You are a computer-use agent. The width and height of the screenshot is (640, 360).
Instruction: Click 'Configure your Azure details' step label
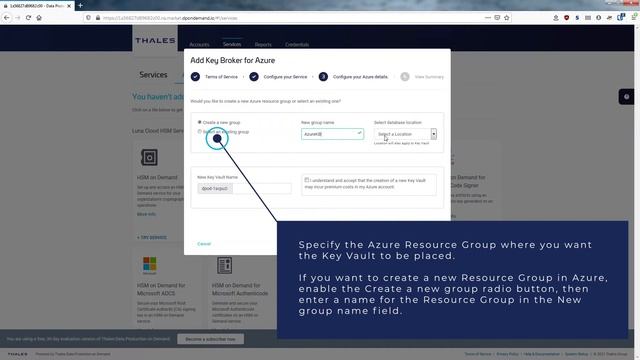click(360, 77)
